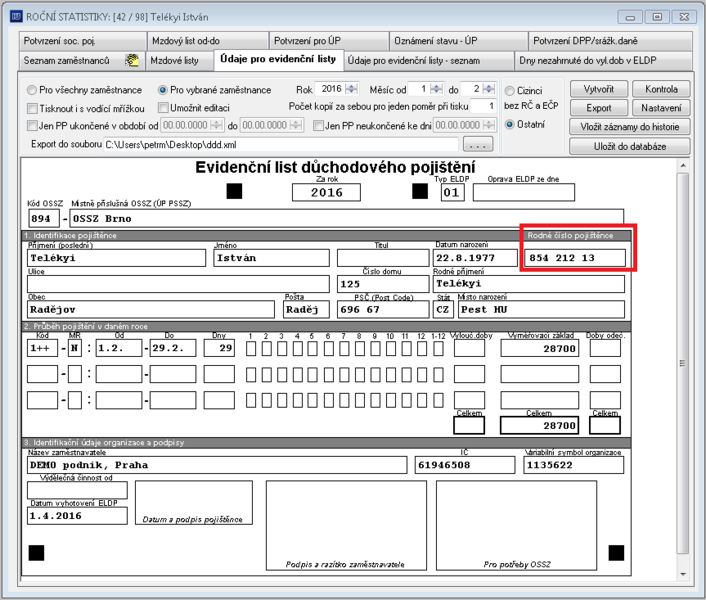This screenshot has height=600, width=706.
Task: Open Nastavení button
Action: [x=661, y=108]
